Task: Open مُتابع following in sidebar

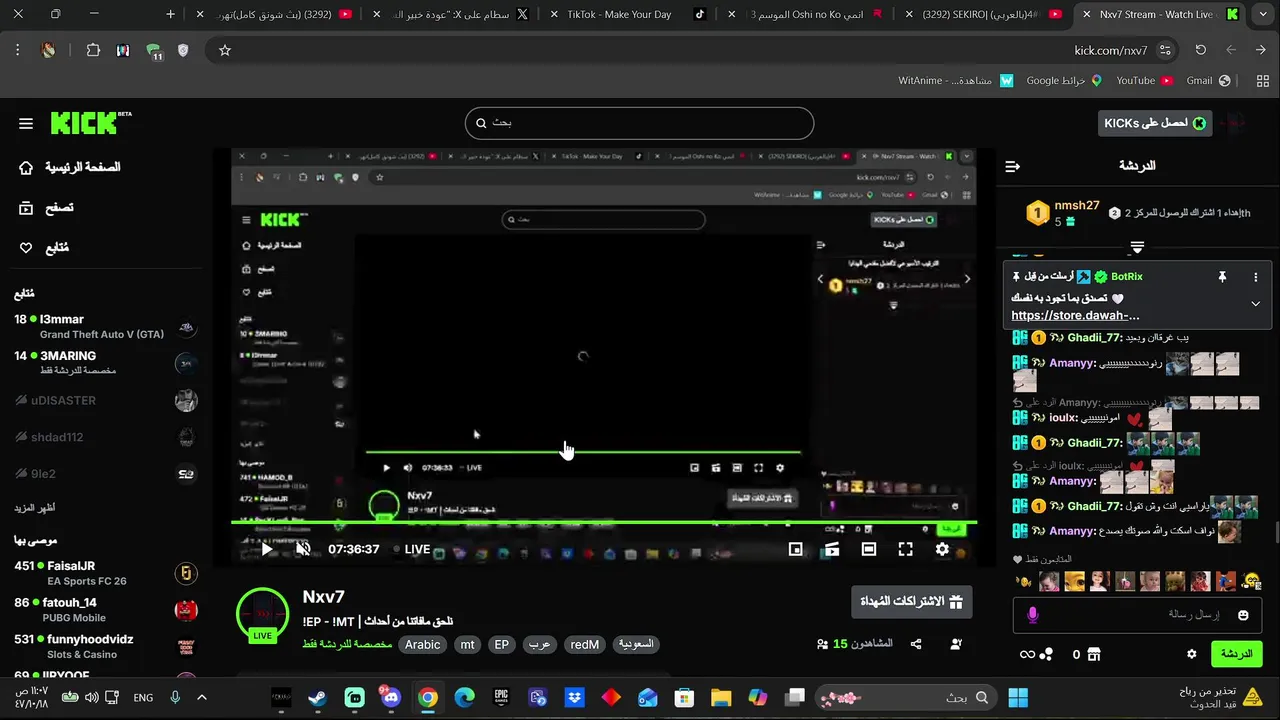Action: click(x=44, y=248)
